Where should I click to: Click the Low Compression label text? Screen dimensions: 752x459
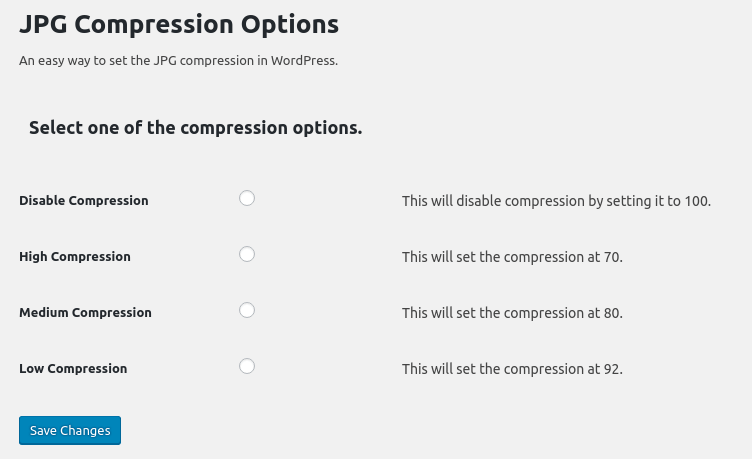pos(73,369)
